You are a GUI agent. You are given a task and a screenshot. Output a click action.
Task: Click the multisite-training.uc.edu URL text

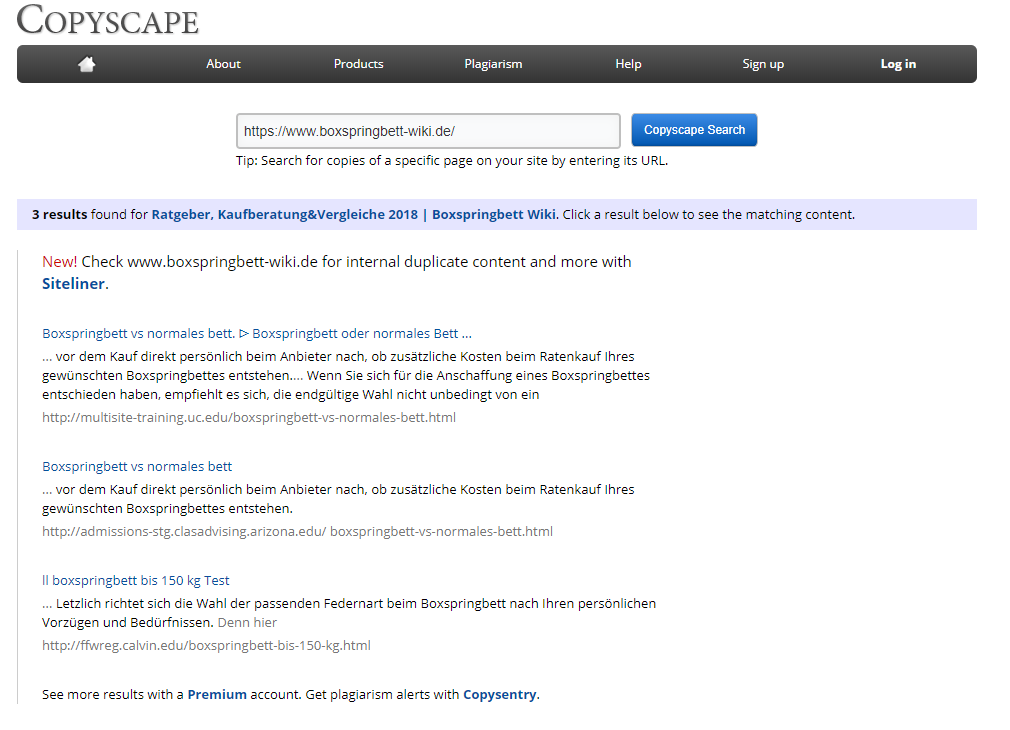pos(249,418)
